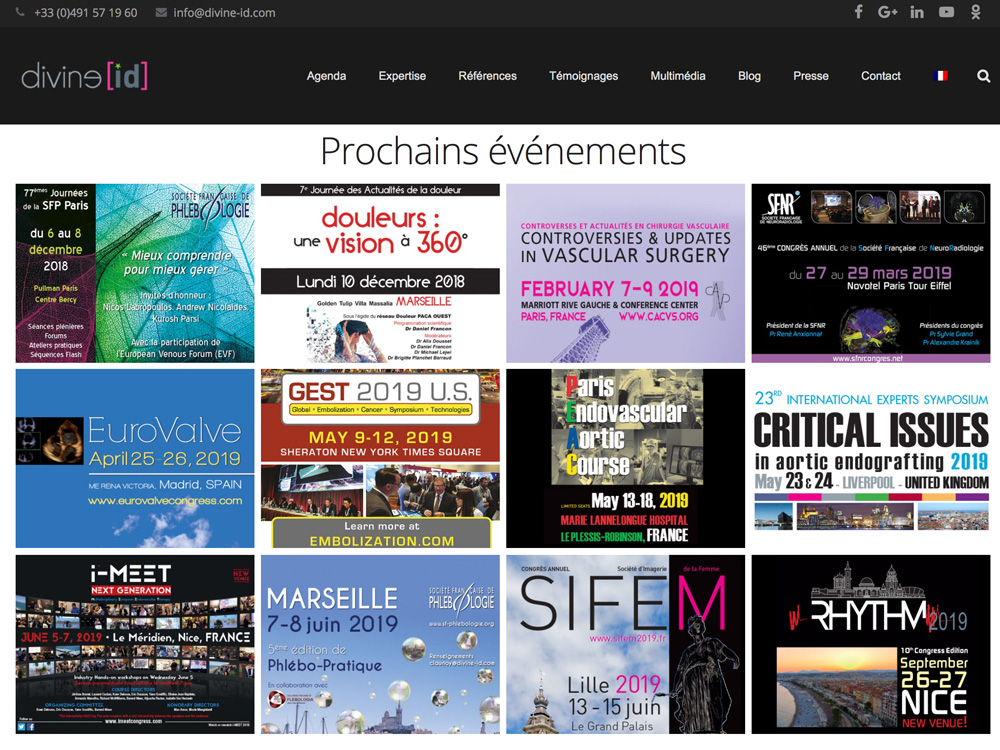1000x750 pixels.
Task: Open the SFP Paris Phlébologie event poster
Action: point(135,274)
